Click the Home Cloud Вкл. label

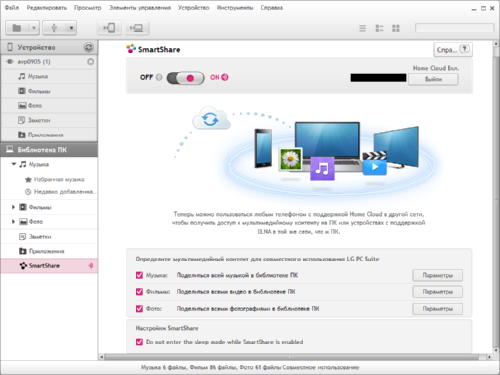click(436, 68)
